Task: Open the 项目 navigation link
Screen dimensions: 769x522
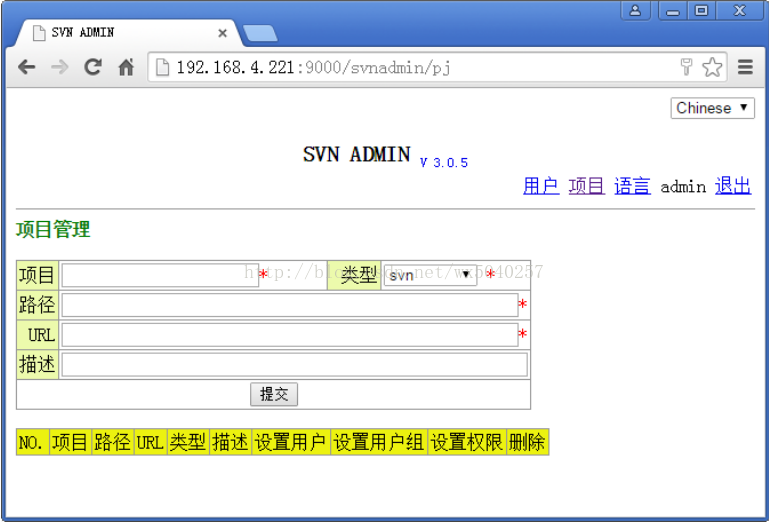Action: click(x=587, y=186)
